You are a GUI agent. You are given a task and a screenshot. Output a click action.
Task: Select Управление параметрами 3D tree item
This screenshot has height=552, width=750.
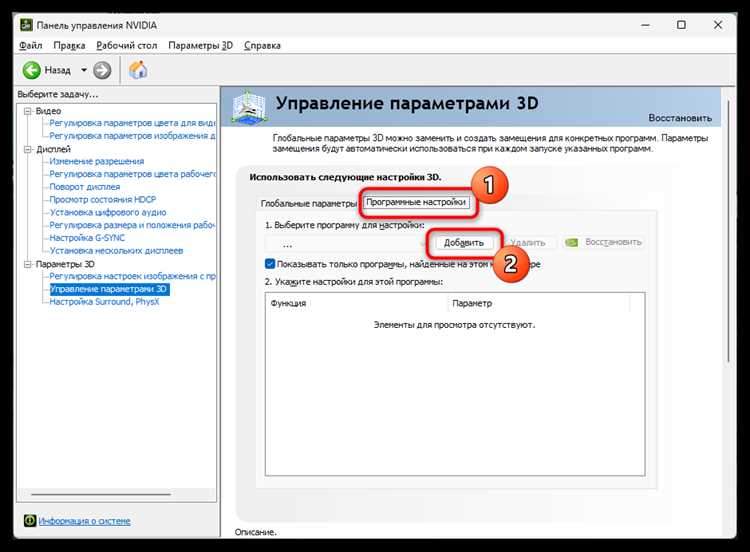click(109, 289)
